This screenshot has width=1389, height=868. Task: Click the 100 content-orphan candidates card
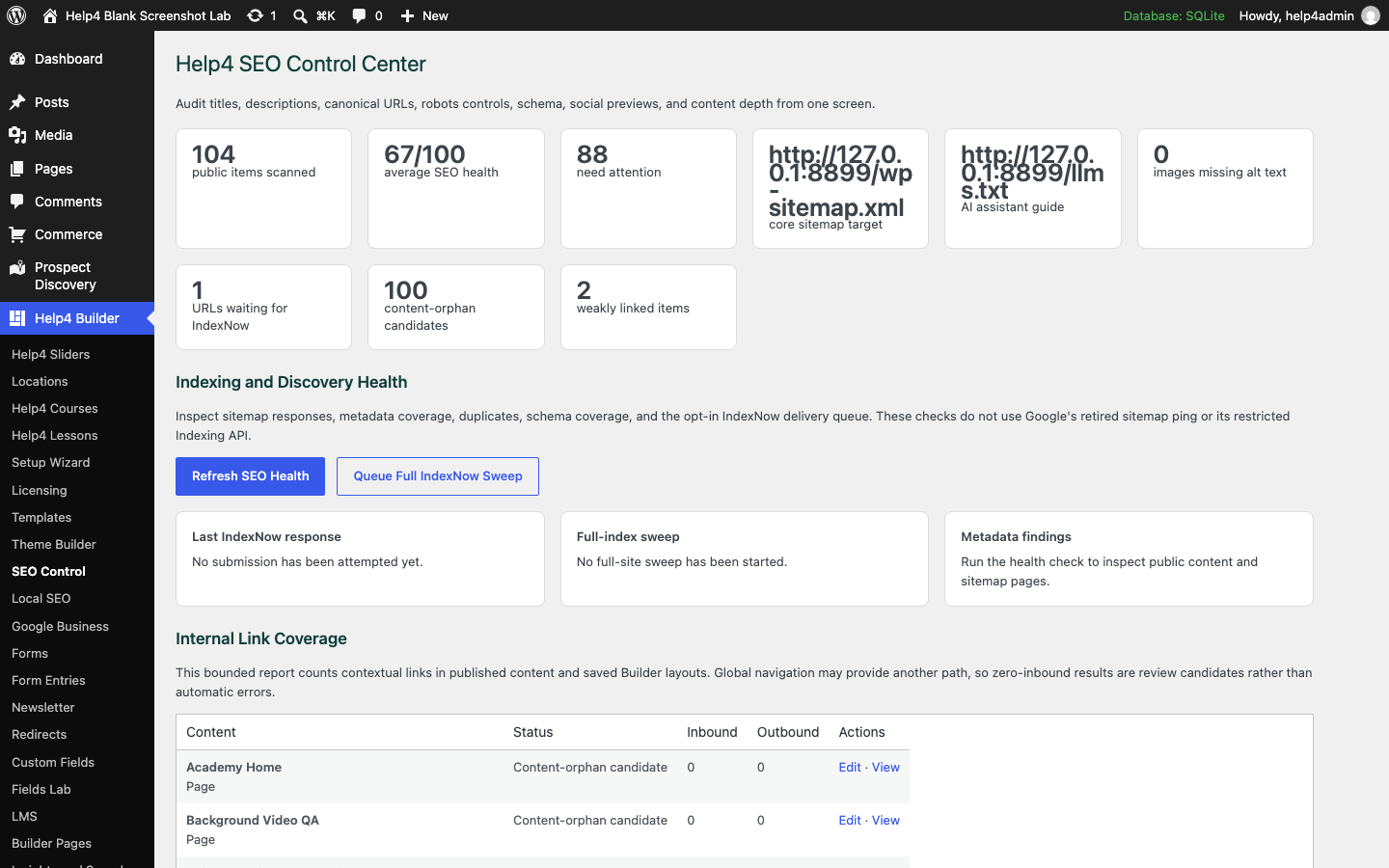coord(456,308)
